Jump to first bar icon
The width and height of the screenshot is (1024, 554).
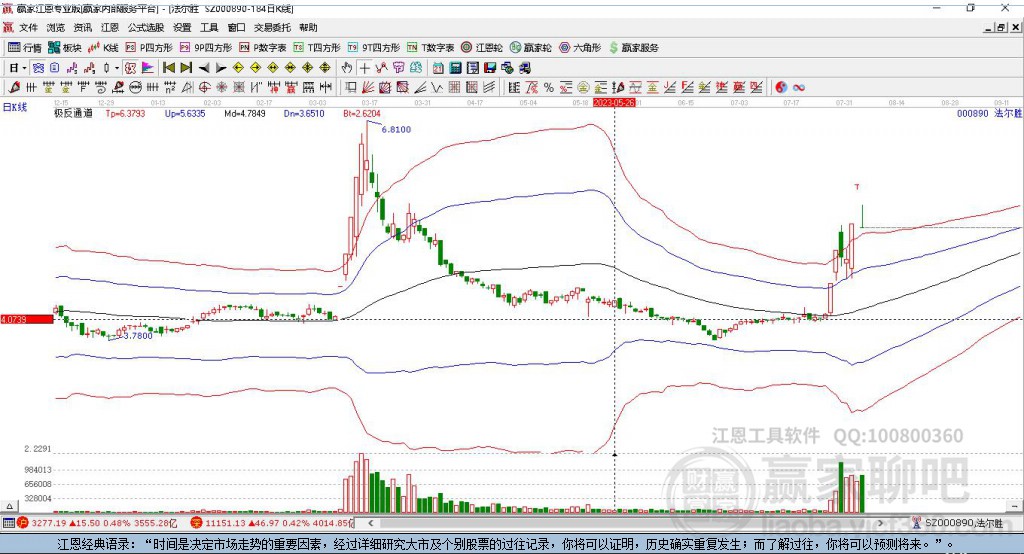[x=168, y=68]
